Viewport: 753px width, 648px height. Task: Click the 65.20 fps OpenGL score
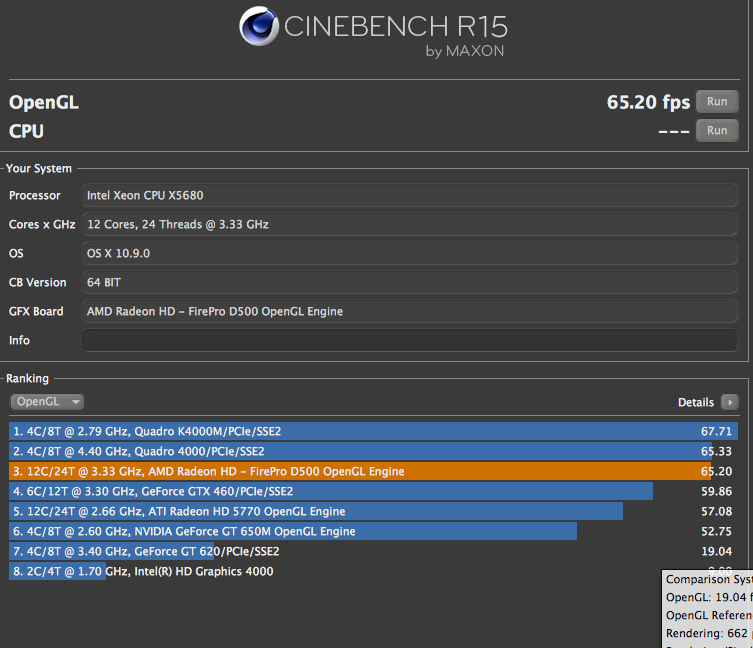coord(648,102)
